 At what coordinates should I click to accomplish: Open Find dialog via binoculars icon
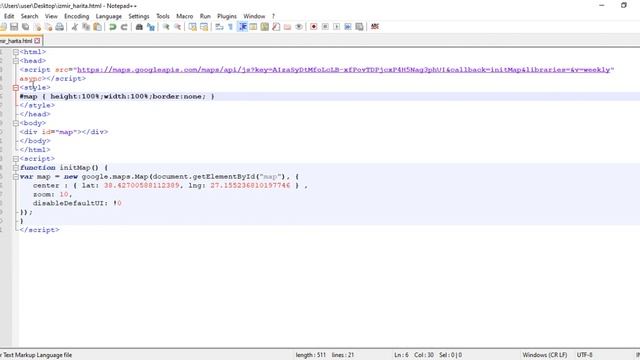[x=139, y=27]
